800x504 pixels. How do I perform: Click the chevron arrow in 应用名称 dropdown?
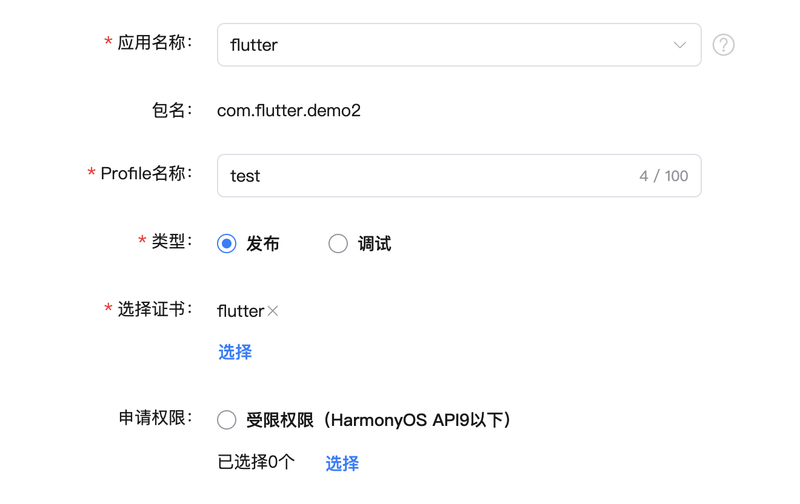(x=680, y=45)
